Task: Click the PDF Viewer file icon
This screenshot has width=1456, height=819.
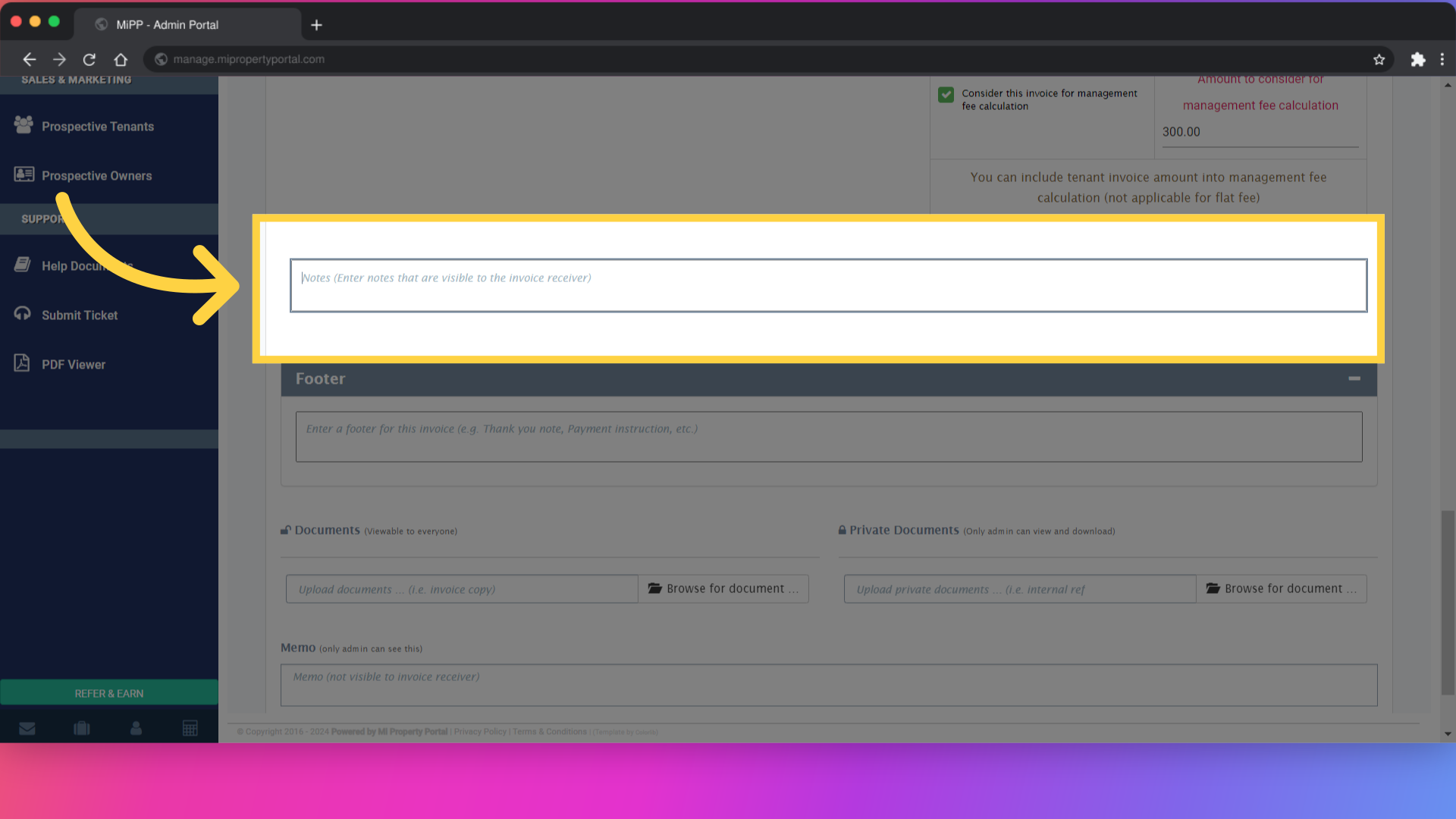Action: 22,363
